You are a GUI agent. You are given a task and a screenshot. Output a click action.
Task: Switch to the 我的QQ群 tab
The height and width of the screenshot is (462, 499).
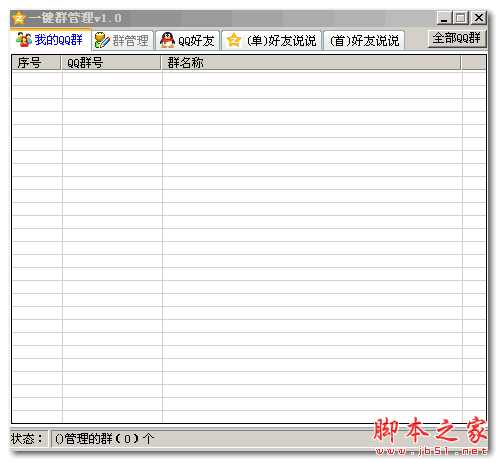(50, 40)
